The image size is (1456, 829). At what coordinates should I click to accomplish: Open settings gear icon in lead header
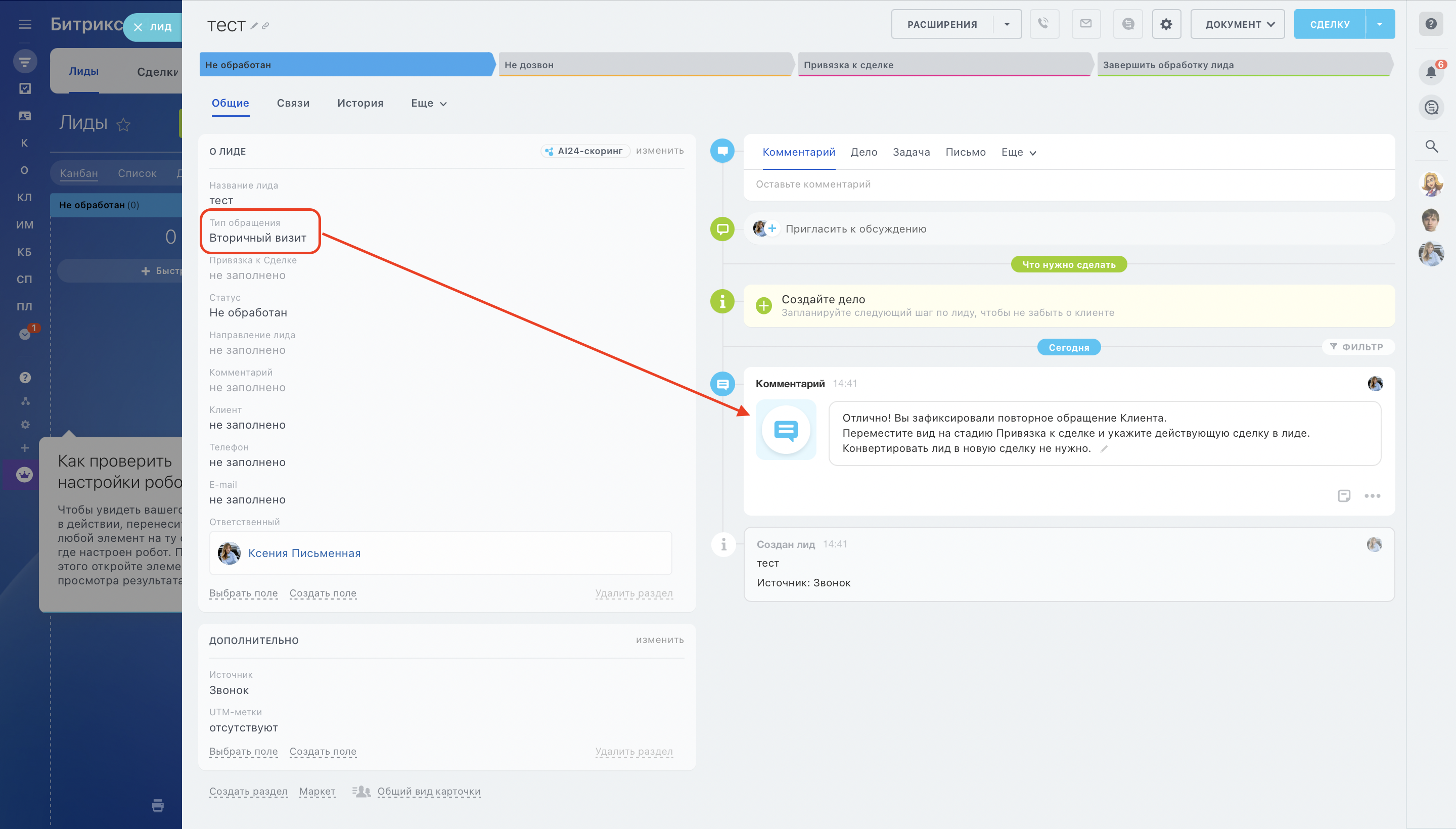(x=1166, y=24)
